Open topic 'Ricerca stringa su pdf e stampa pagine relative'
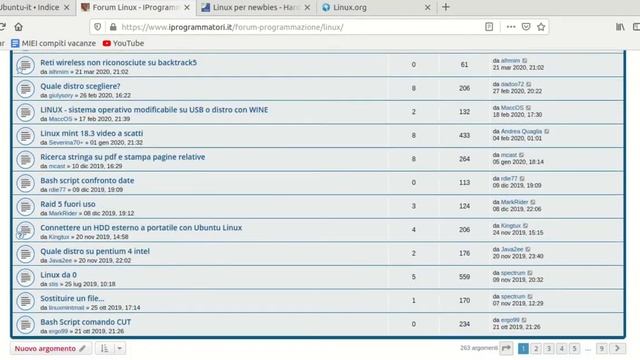 pos(122,157)
